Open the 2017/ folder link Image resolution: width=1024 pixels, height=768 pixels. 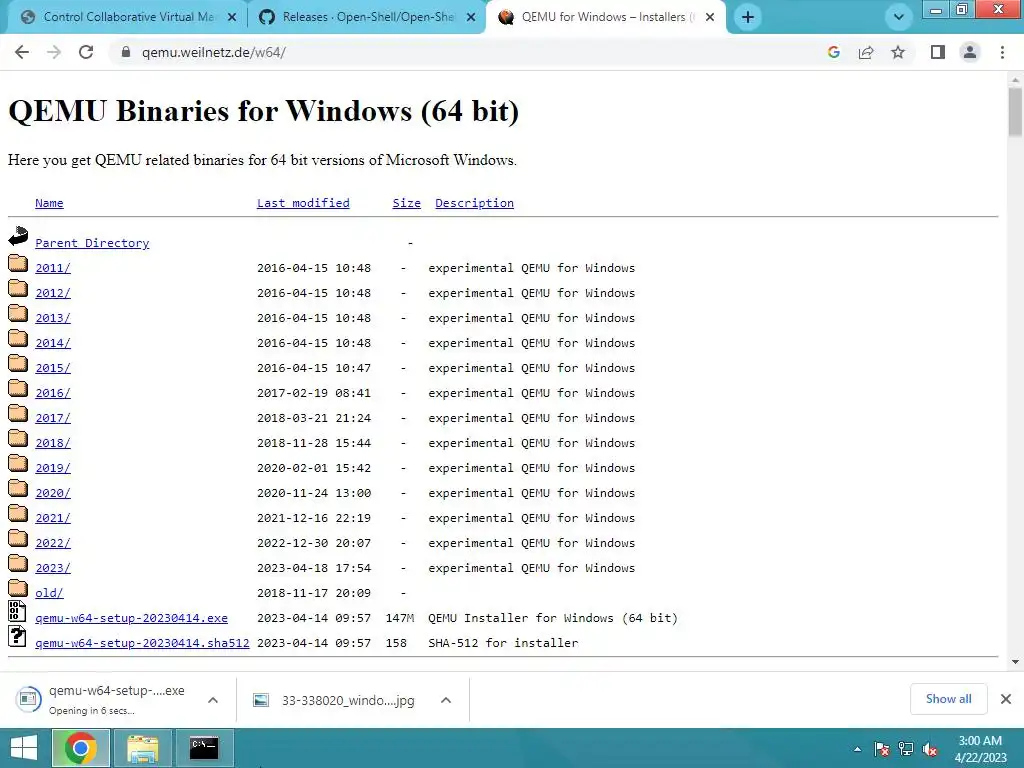(x=53, y=418)
